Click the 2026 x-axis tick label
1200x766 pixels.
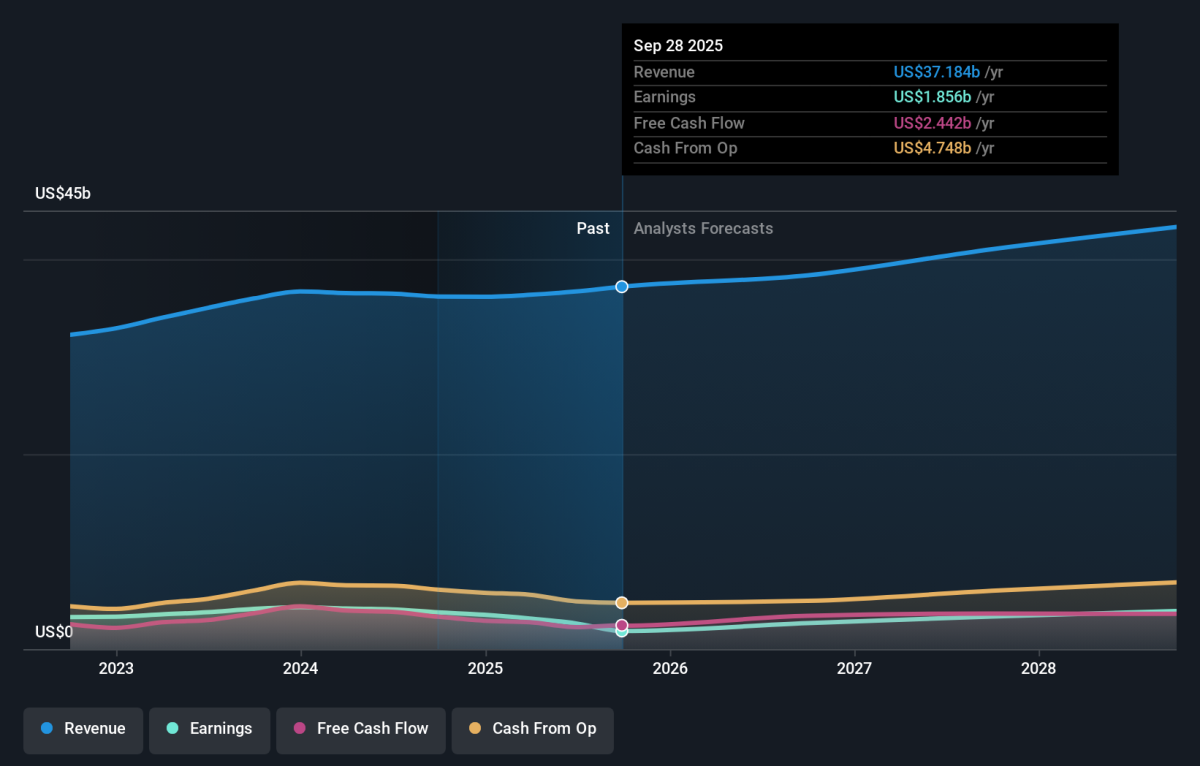pyautogui.click(x=670, y=668)
